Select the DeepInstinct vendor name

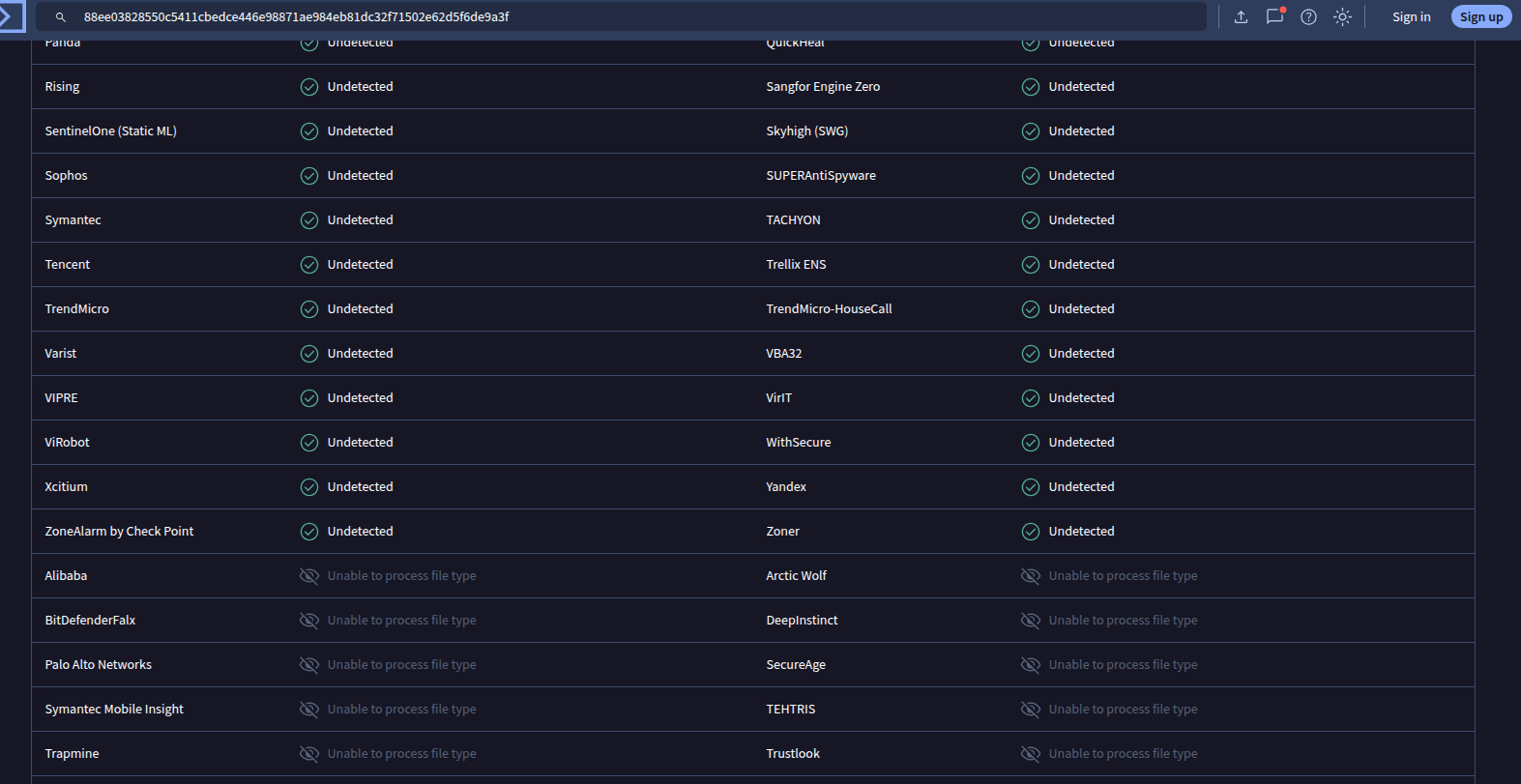pos(802,621)
